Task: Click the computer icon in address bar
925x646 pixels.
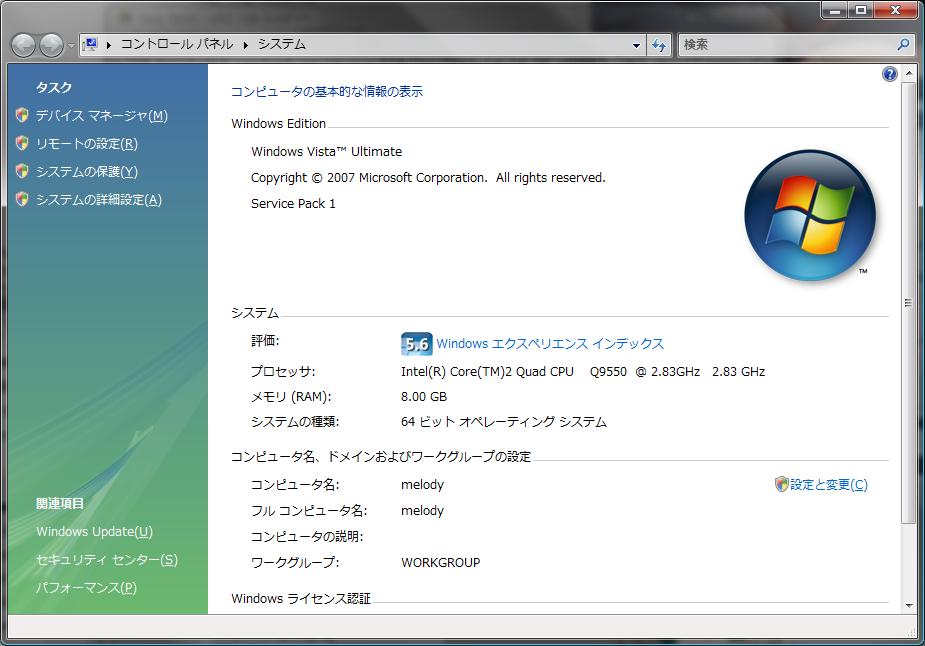Action: [90, 44]
